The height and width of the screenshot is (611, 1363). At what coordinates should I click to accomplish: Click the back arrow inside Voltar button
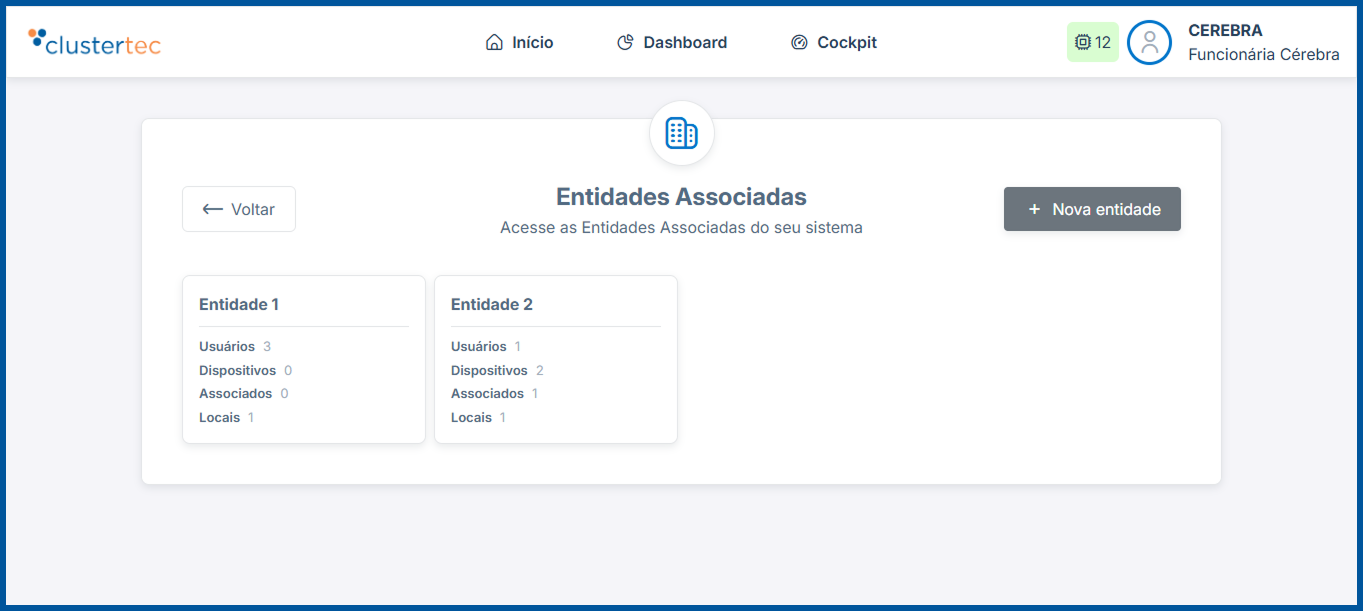click(x=212, y=208)
